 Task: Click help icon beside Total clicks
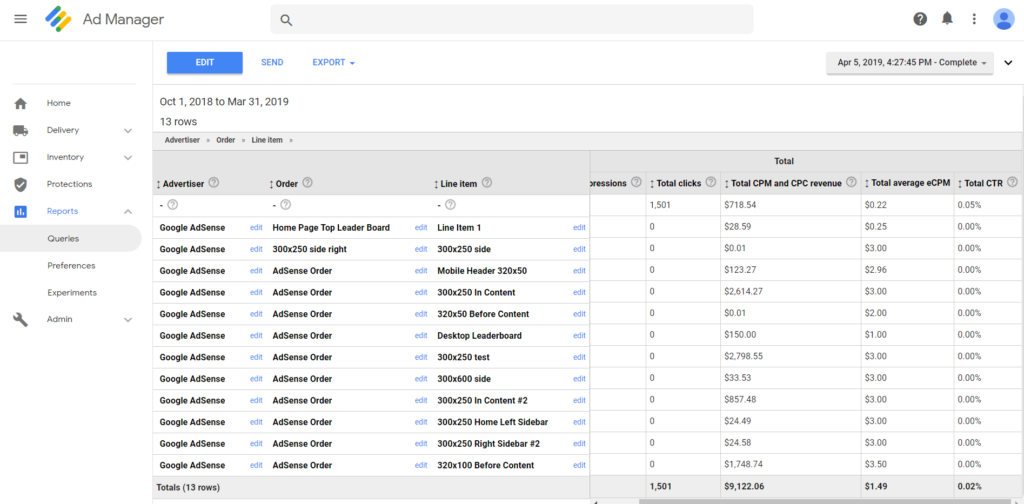point(711,183)
